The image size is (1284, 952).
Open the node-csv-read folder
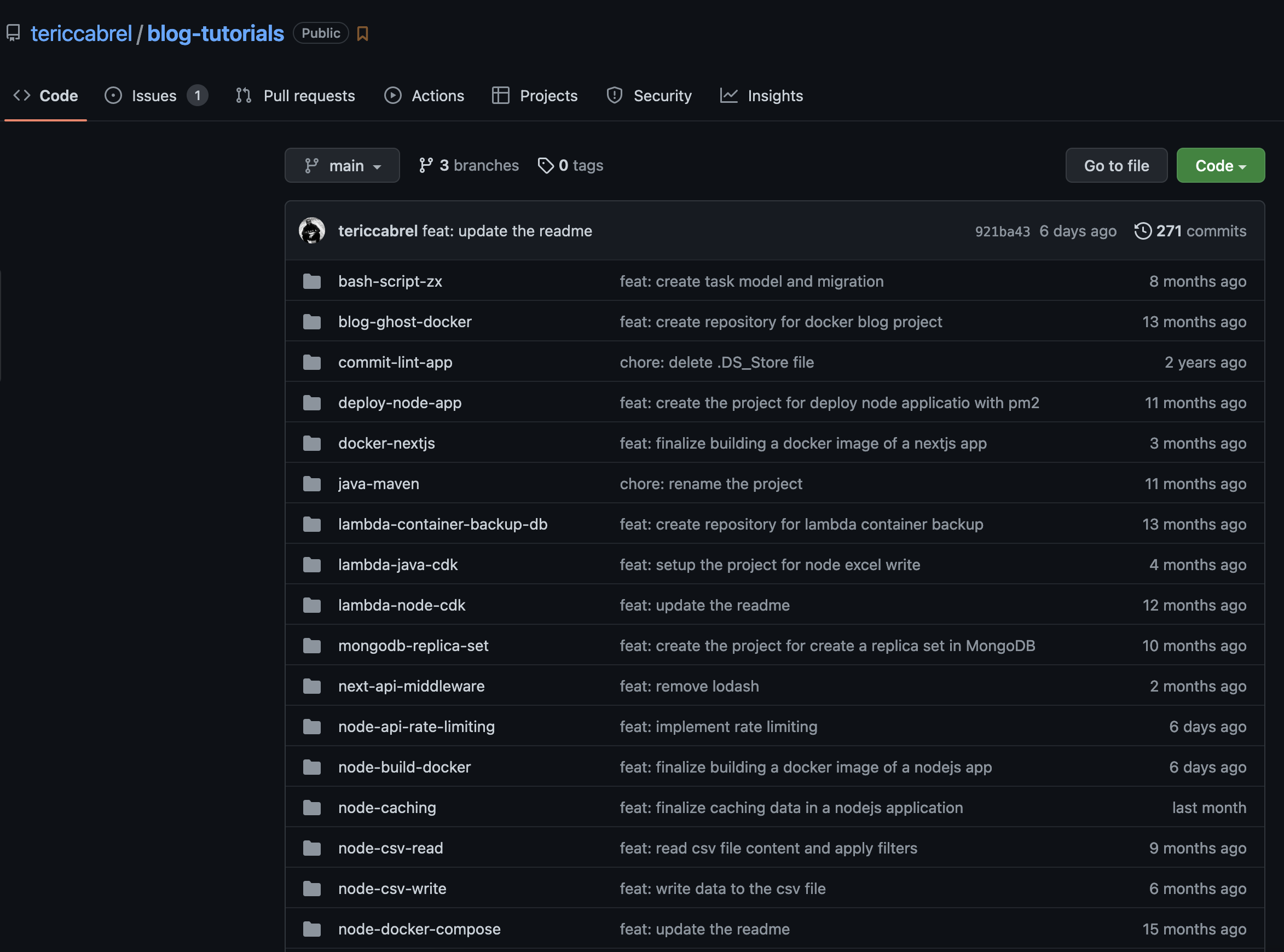click(391, 848)
